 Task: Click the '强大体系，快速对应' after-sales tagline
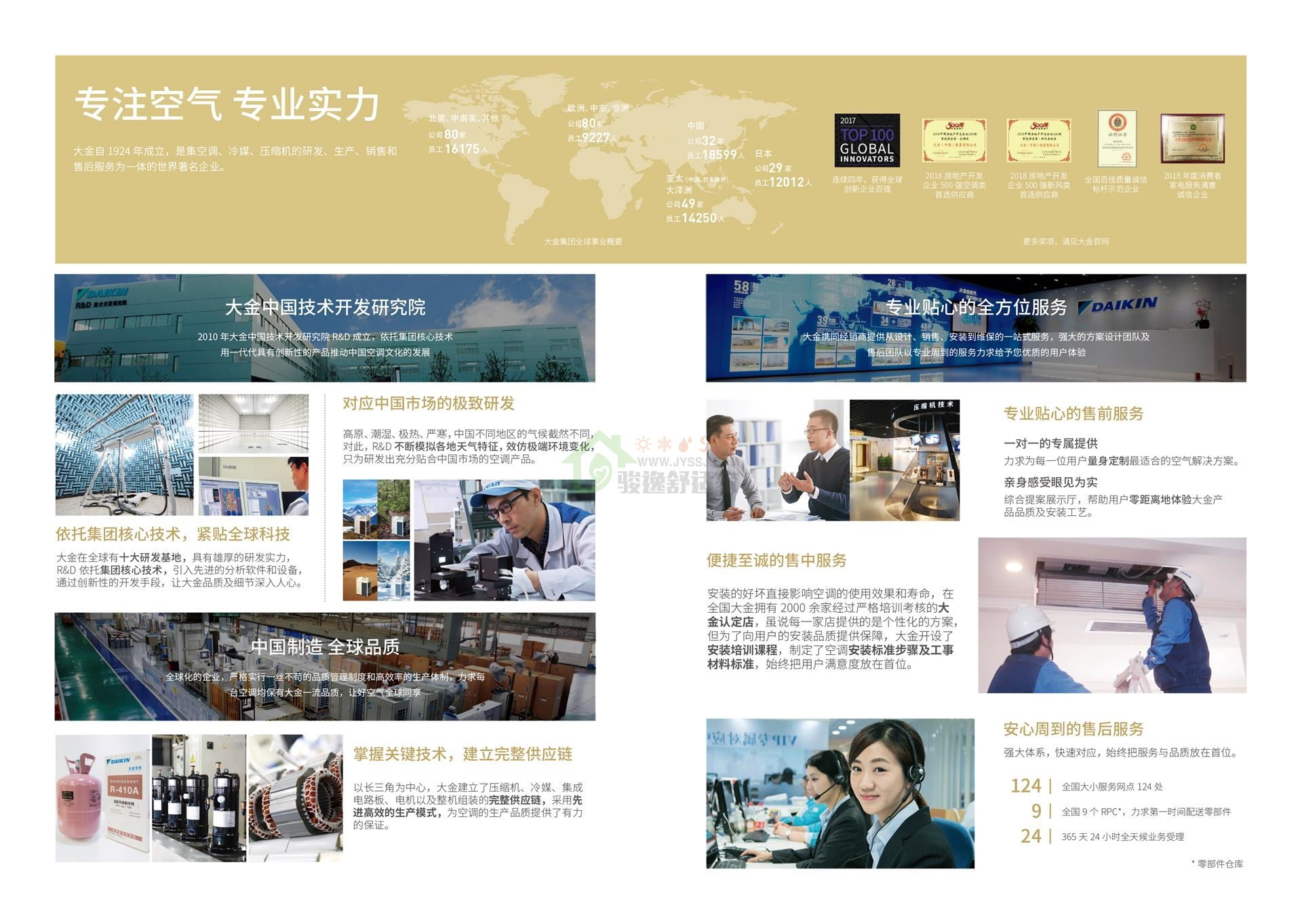tap(1122, 753)
